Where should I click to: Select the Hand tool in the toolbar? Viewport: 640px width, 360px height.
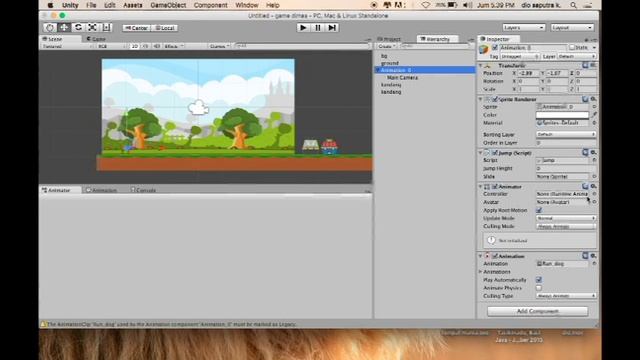[50, 27]
